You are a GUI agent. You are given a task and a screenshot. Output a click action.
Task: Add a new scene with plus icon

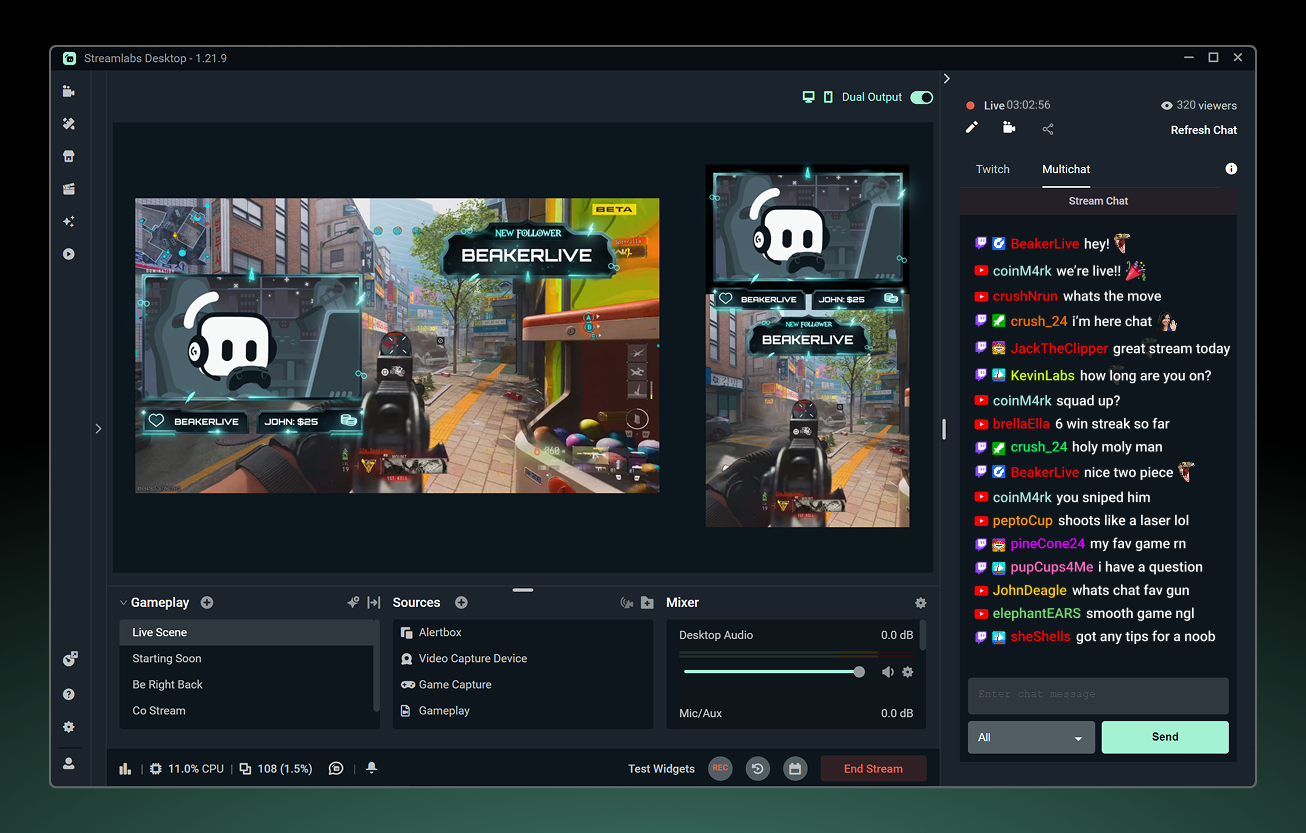(x=207, y=603)
